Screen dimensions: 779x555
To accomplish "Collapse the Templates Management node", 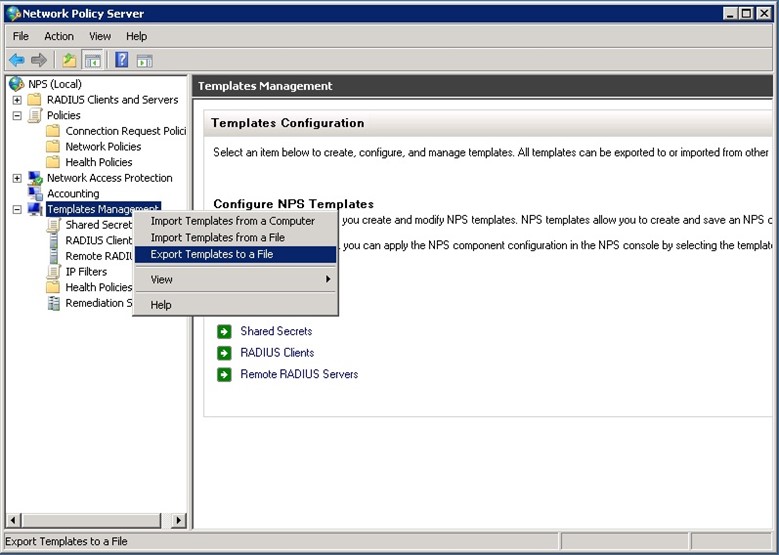I will 17,210.
